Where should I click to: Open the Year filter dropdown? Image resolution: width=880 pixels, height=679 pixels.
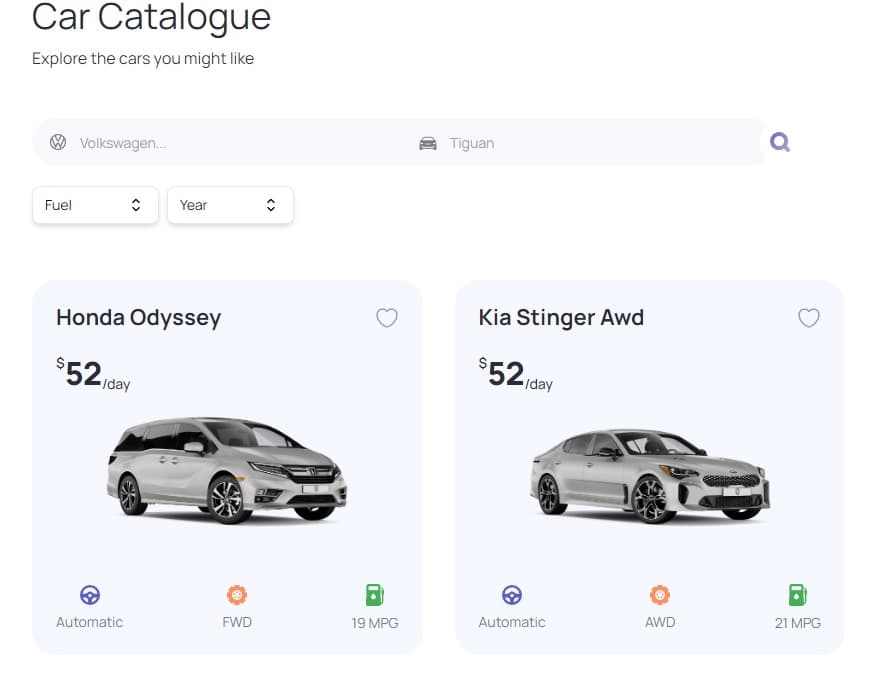[x=230, y=205]
